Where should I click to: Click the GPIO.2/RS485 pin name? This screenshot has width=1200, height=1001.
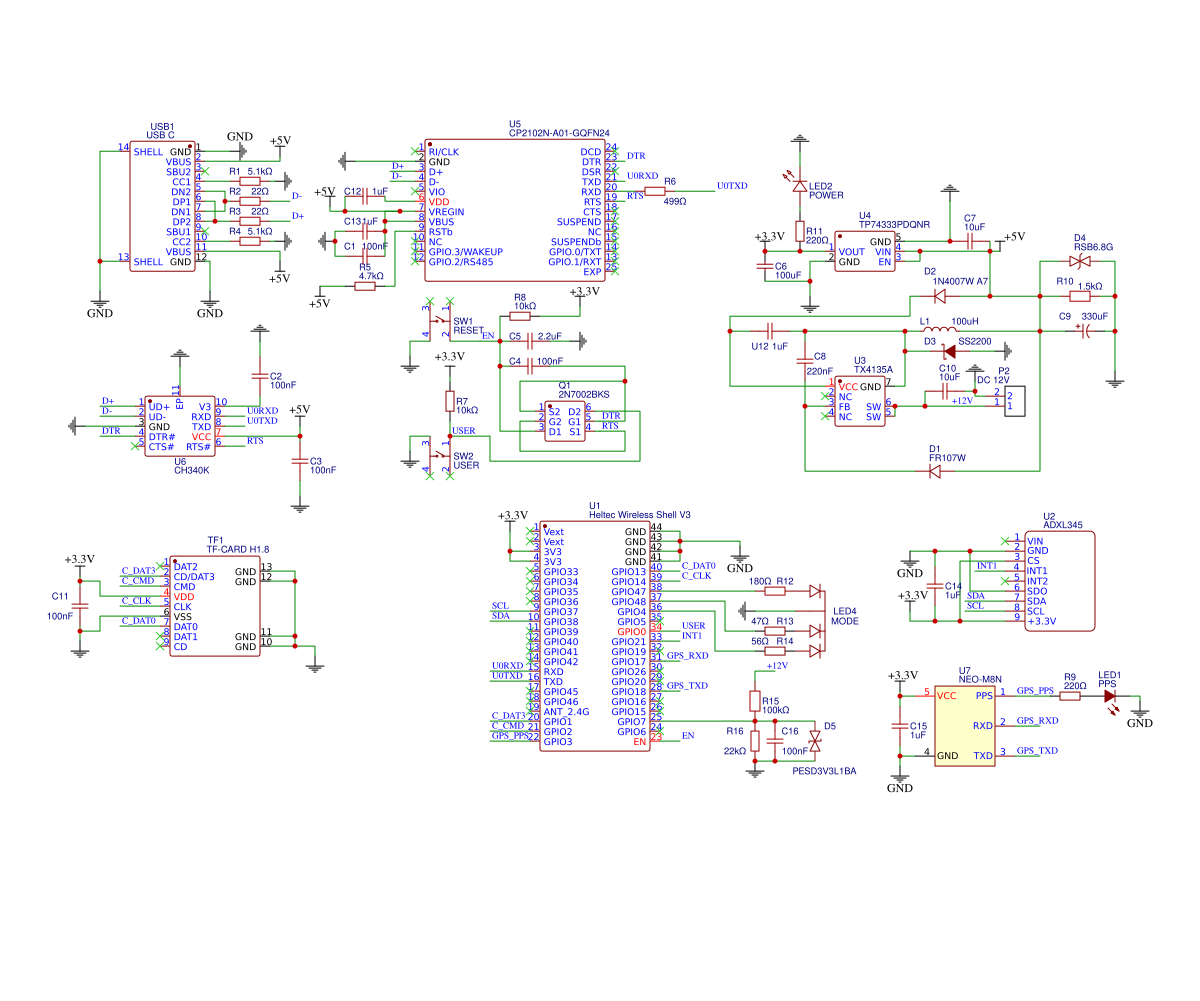click(461, 262)
